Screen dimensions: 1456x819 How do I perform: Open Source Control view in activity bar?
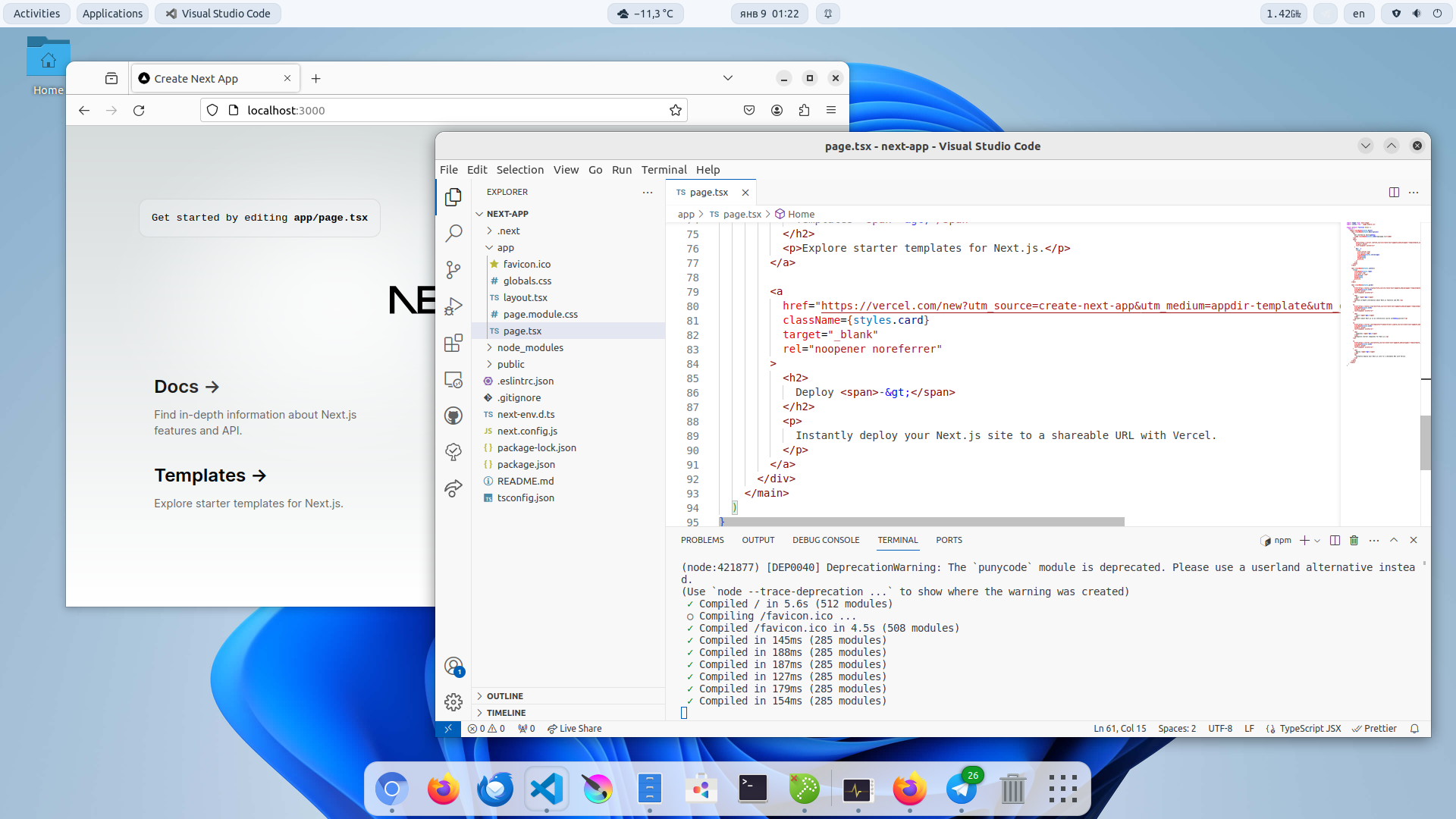tap(453, 270)
